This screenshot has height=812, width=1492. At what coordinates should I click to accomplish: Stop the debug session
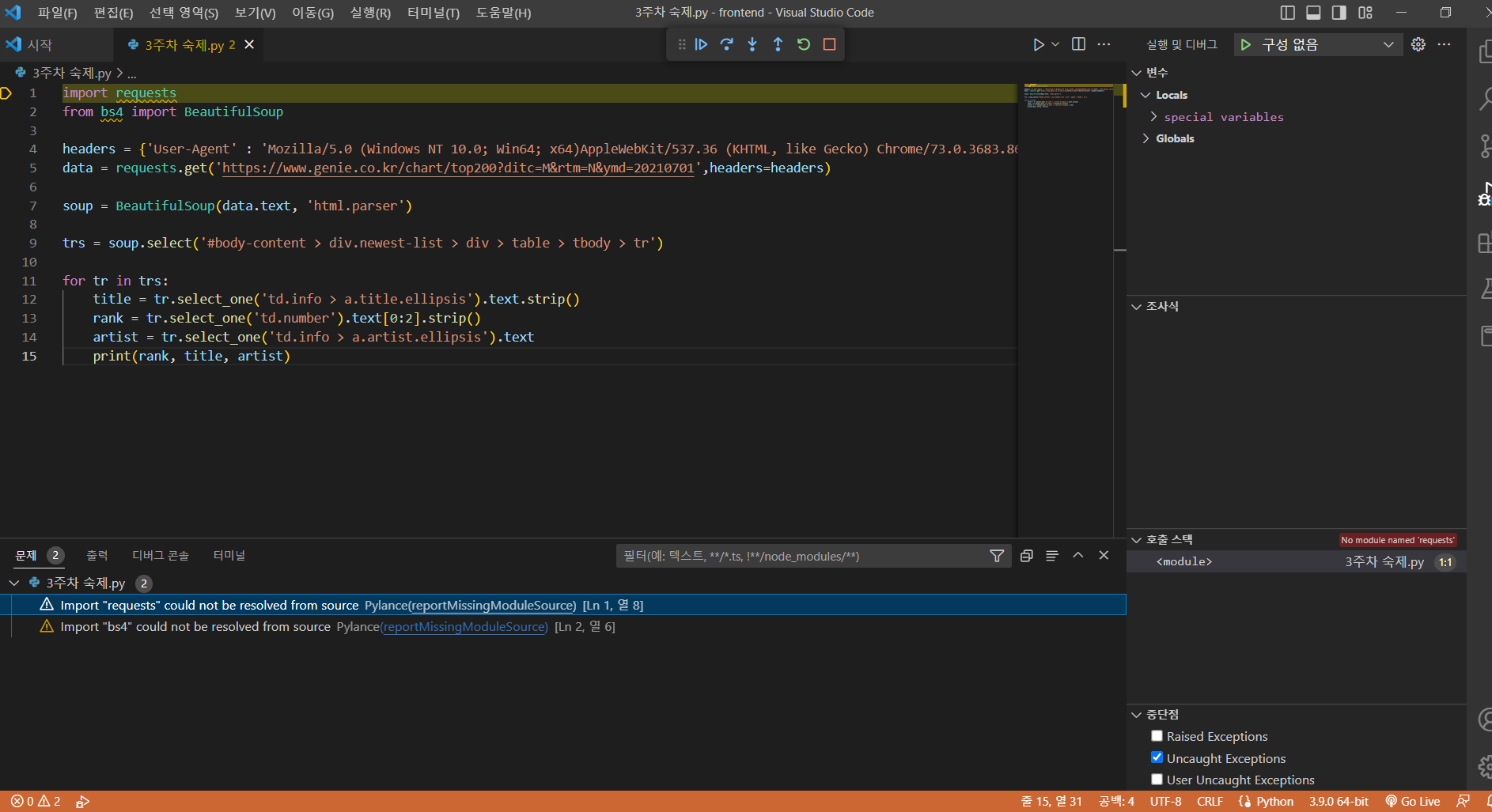829,44
